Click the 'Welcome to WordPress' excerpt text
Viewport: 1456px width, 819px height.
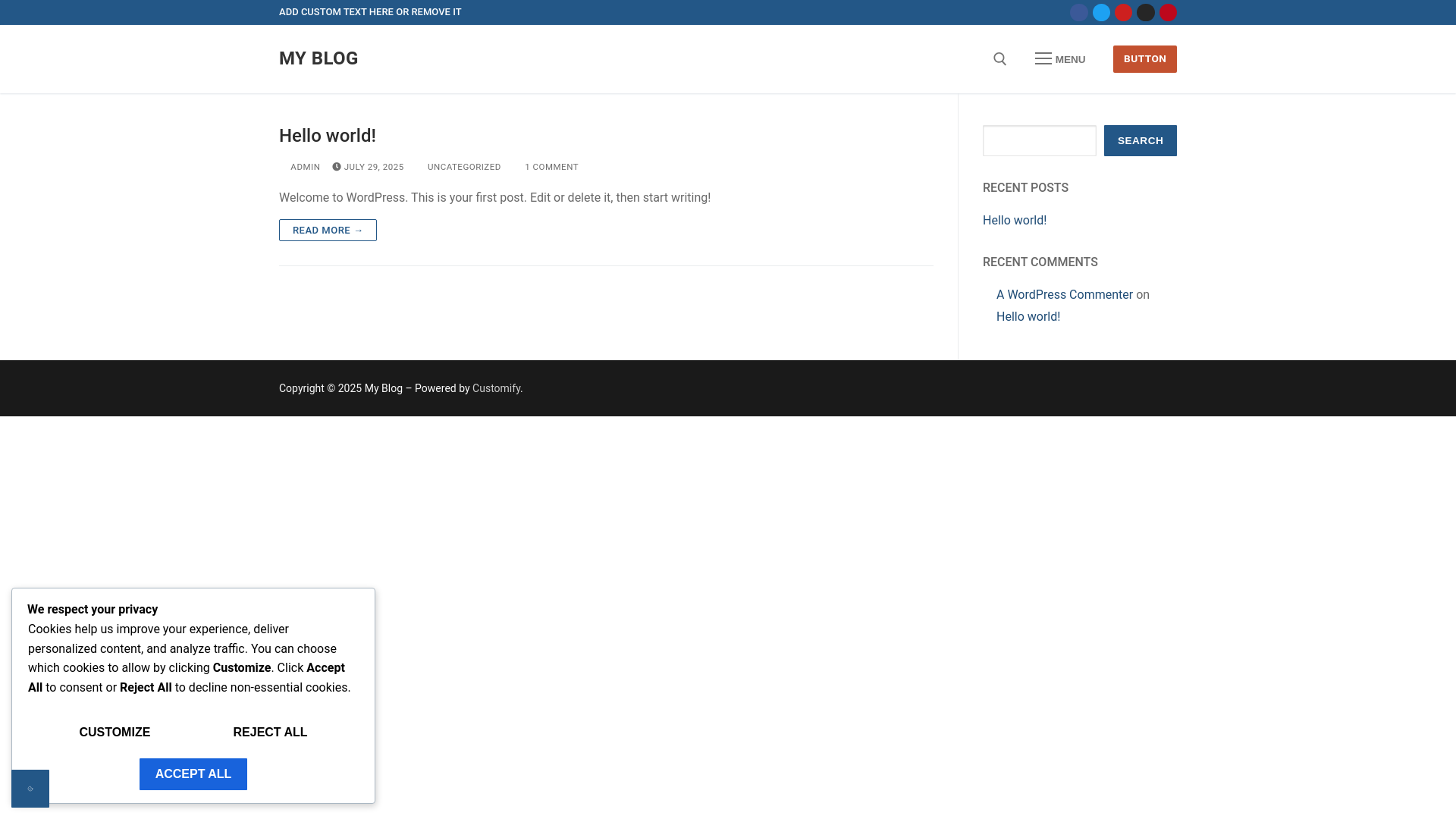494,198
